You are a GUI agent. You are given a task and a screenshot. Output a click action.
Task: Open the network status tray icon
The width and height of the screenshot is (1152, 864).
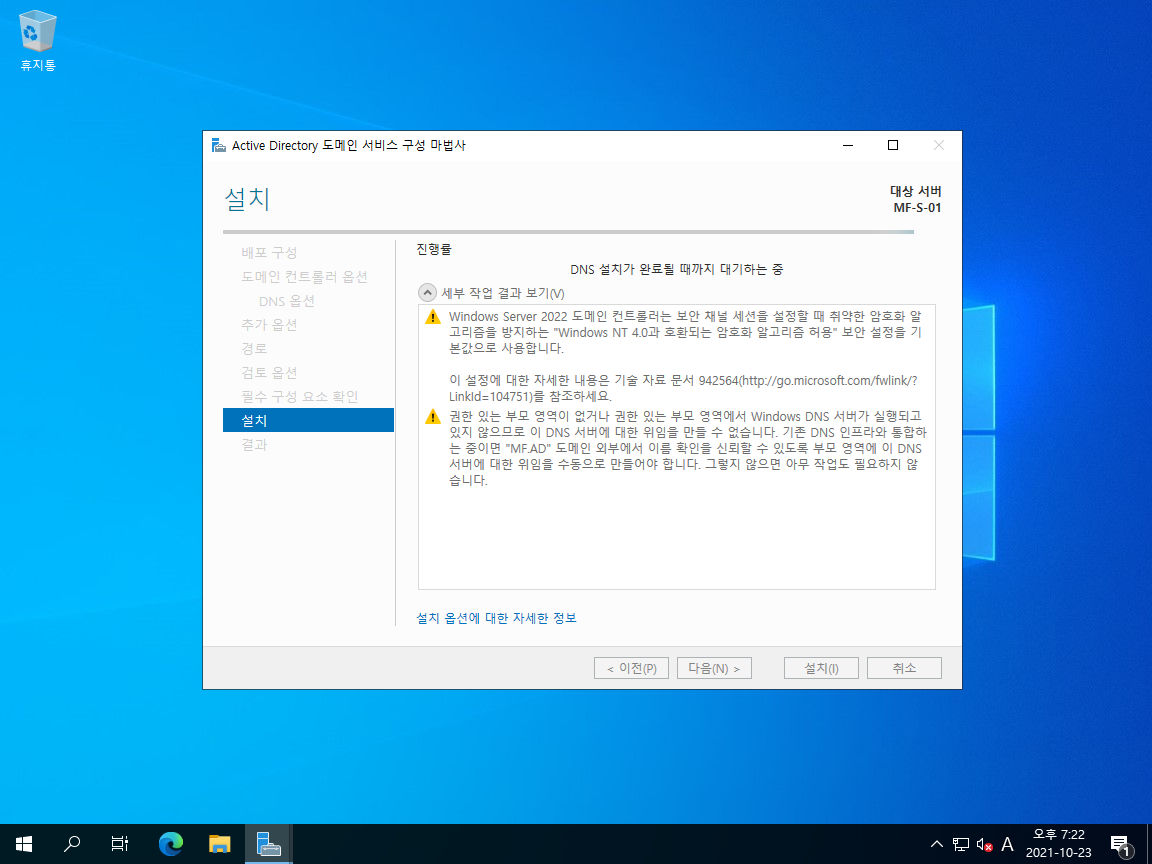click(x=961, y=844)
